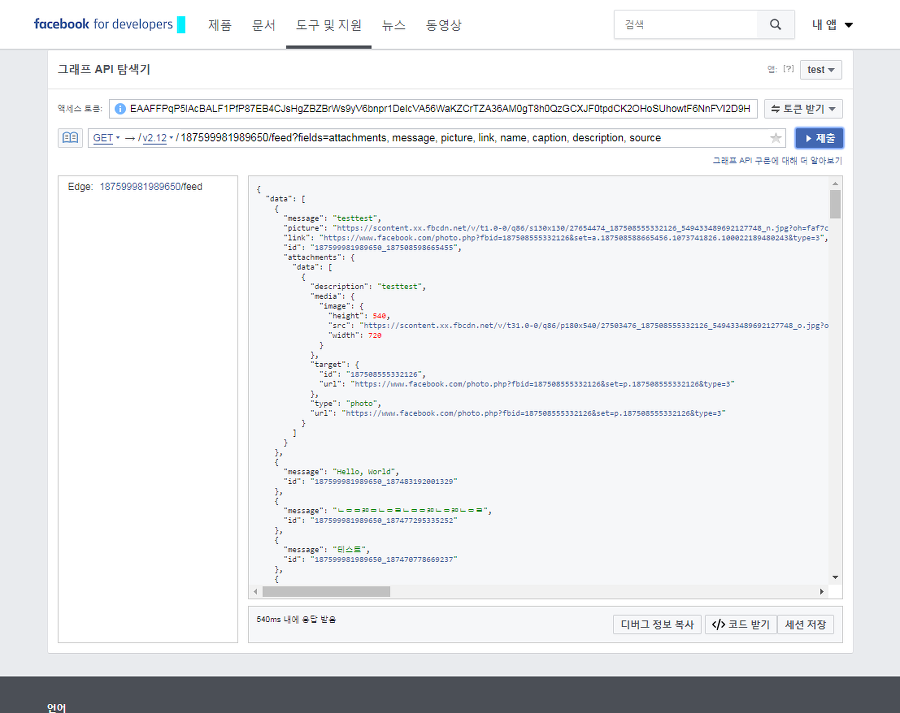Focus the 검색 search field
900x713 pixels.
686,25
